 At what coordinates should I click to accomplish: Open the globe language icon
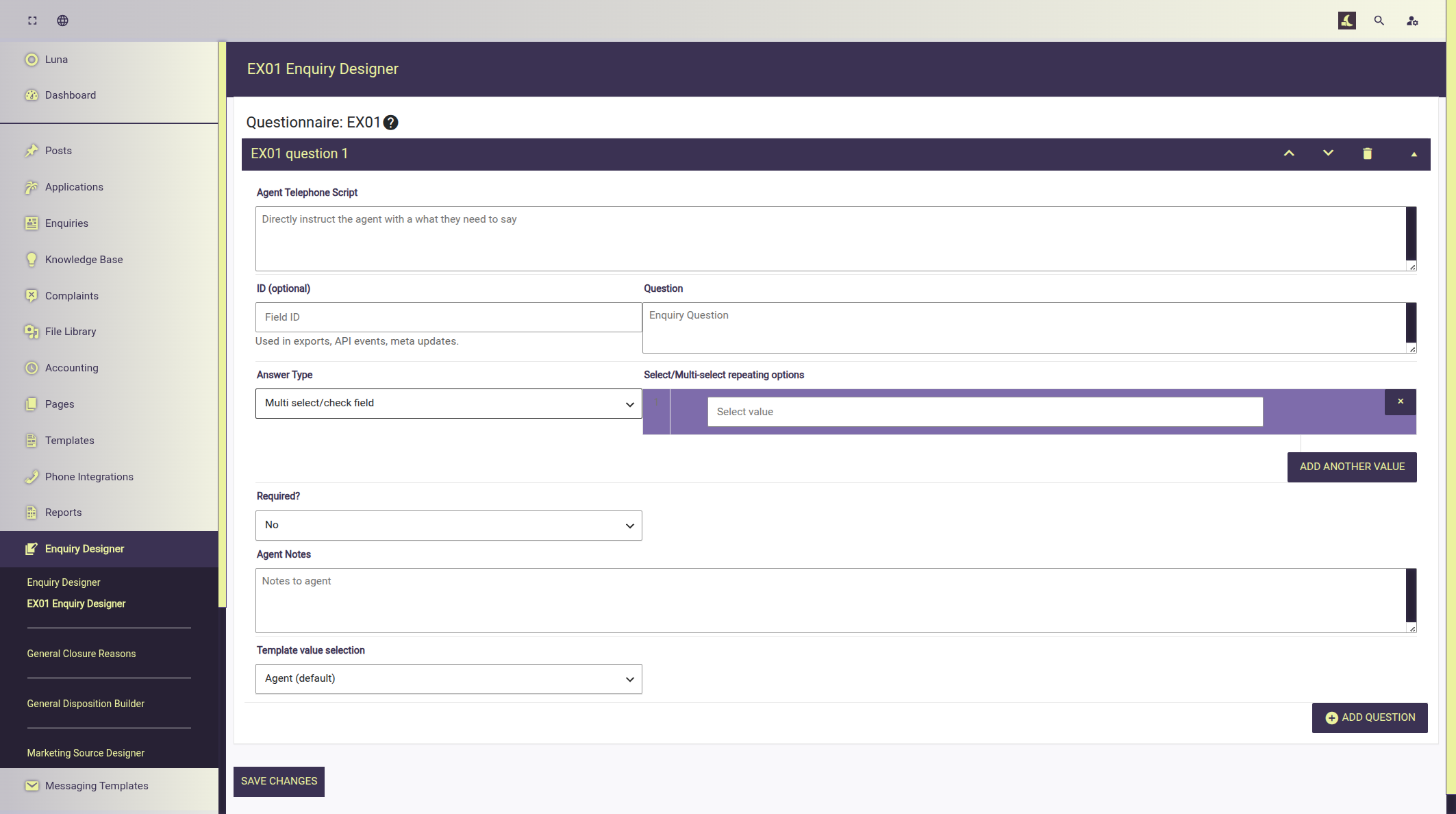click(x=62, y=21)
